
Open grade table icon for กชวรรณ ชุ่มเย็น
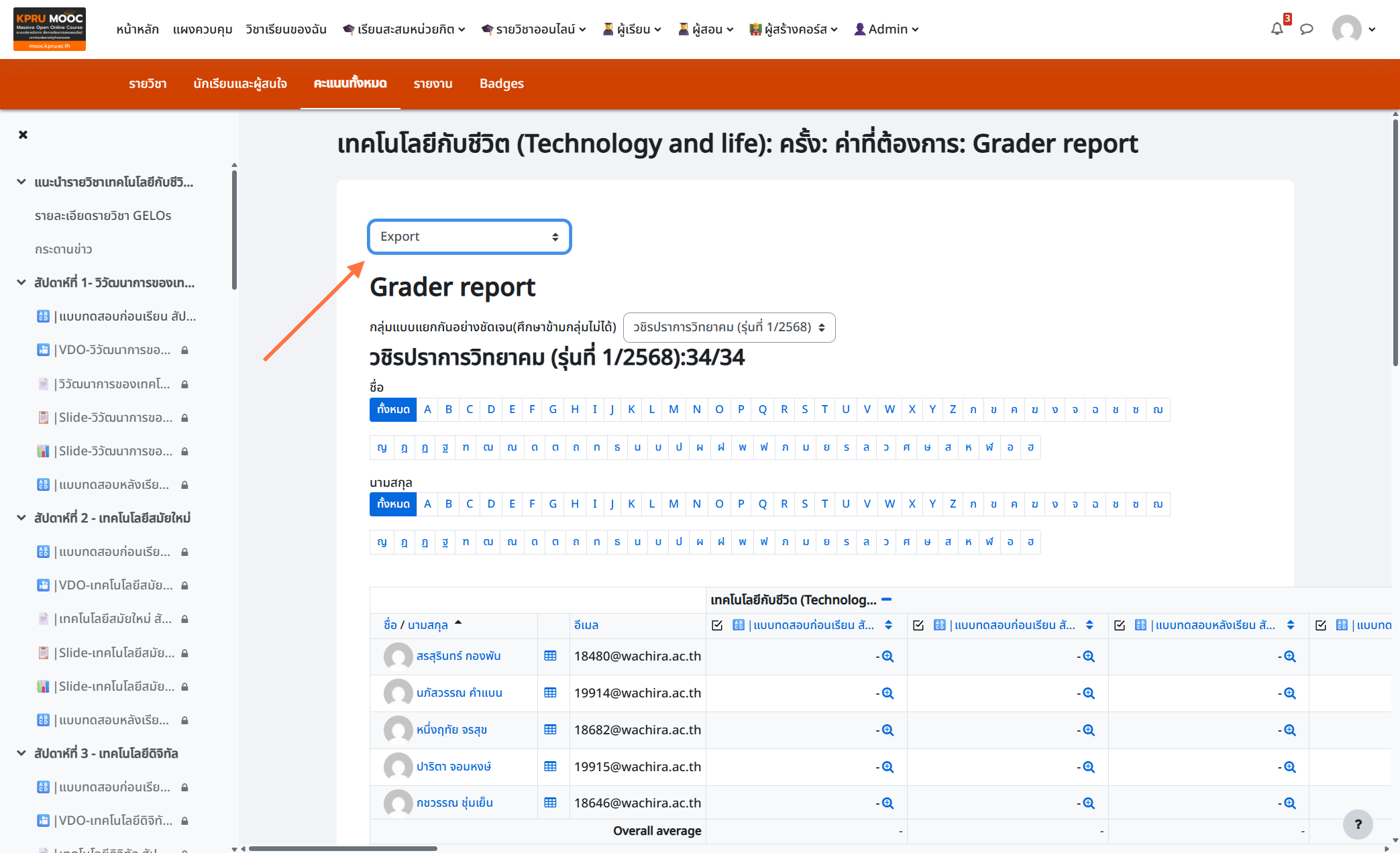click(x=550, y=803)
